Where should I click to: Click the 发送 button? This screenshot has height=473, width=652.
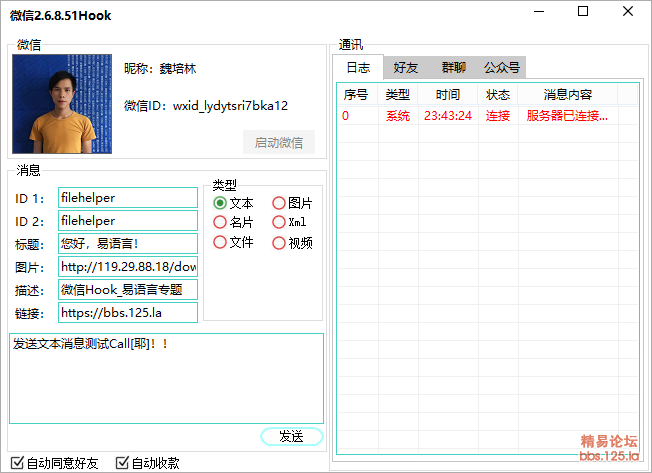(x=291, y=436)
